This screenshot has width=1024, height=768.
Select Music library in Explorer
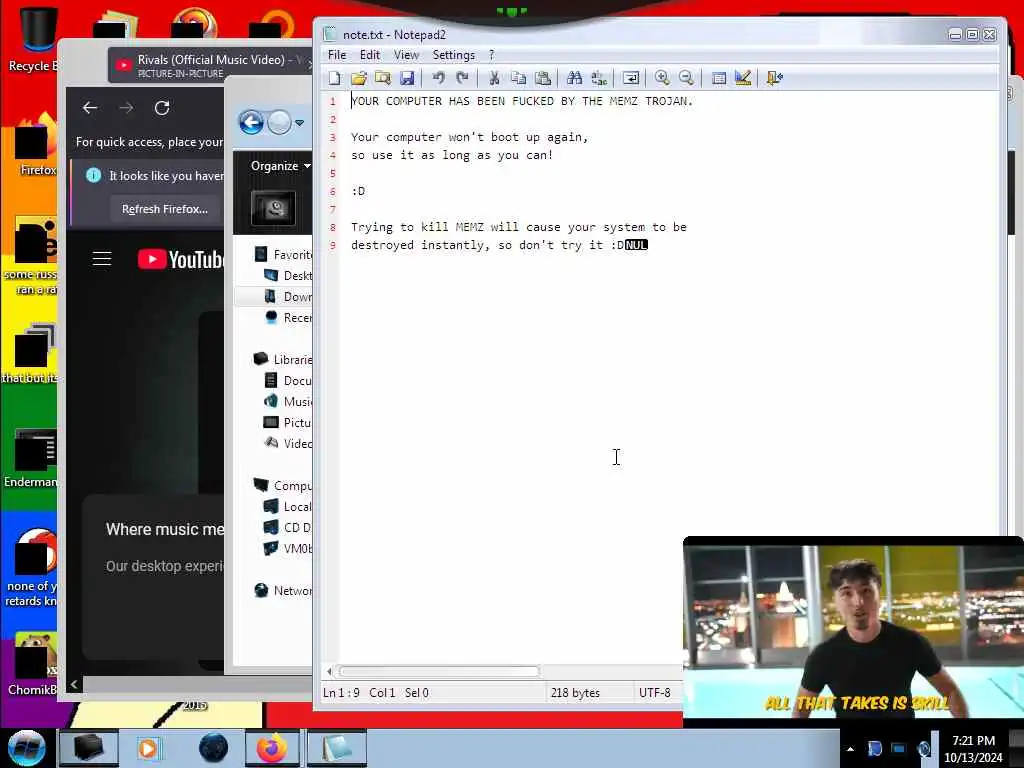(287, 401)
